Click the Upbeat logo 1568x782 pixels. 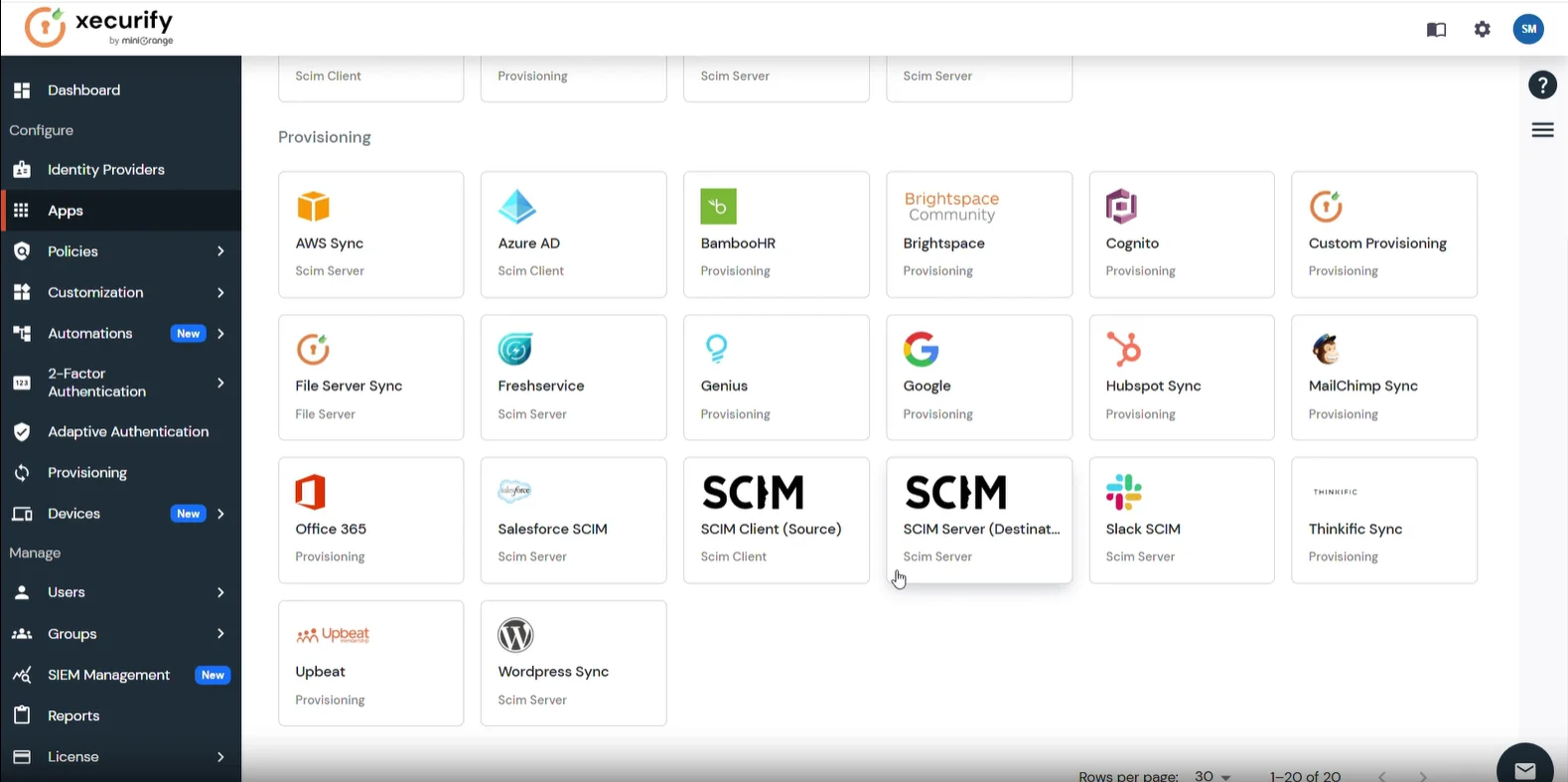click(x=333, y=635)
